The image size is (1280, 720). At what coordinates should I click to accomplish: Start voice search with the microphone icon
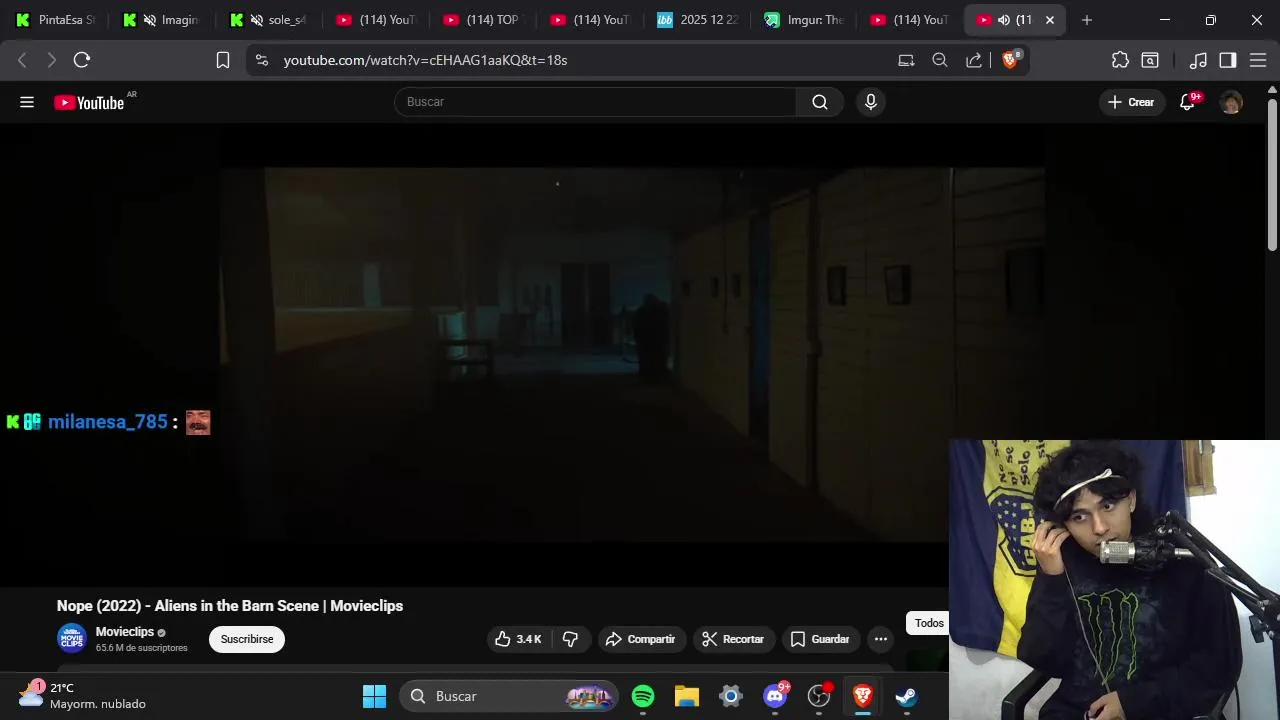point(870,102)
